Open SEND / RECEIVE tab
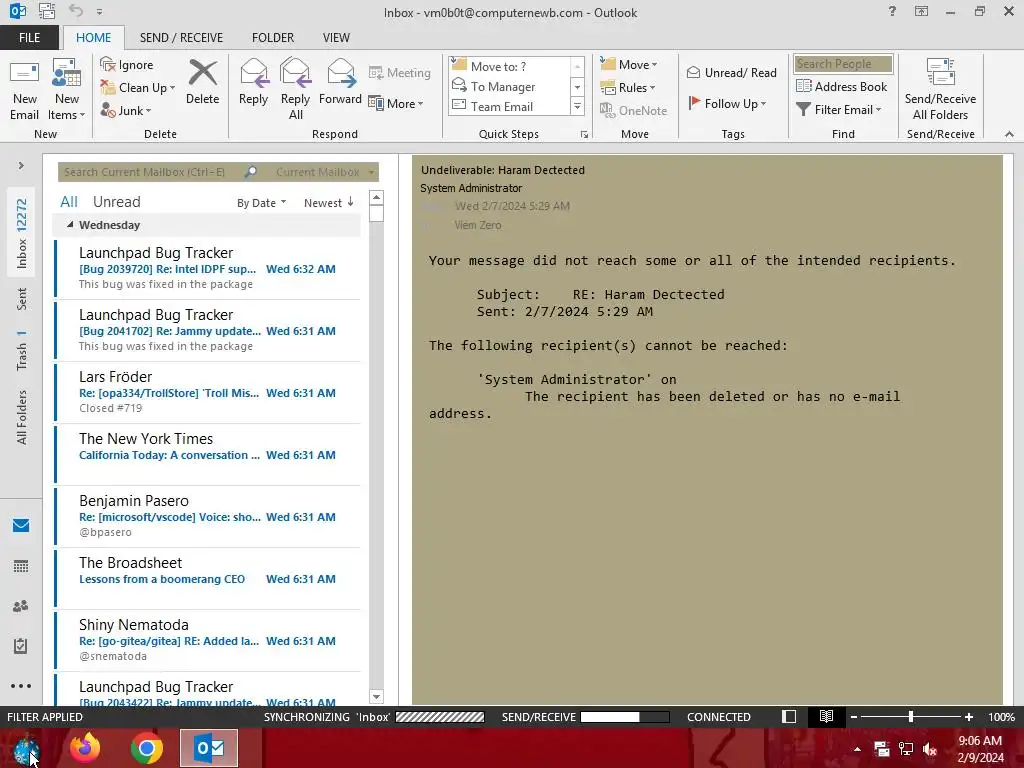 click(181, 38)
